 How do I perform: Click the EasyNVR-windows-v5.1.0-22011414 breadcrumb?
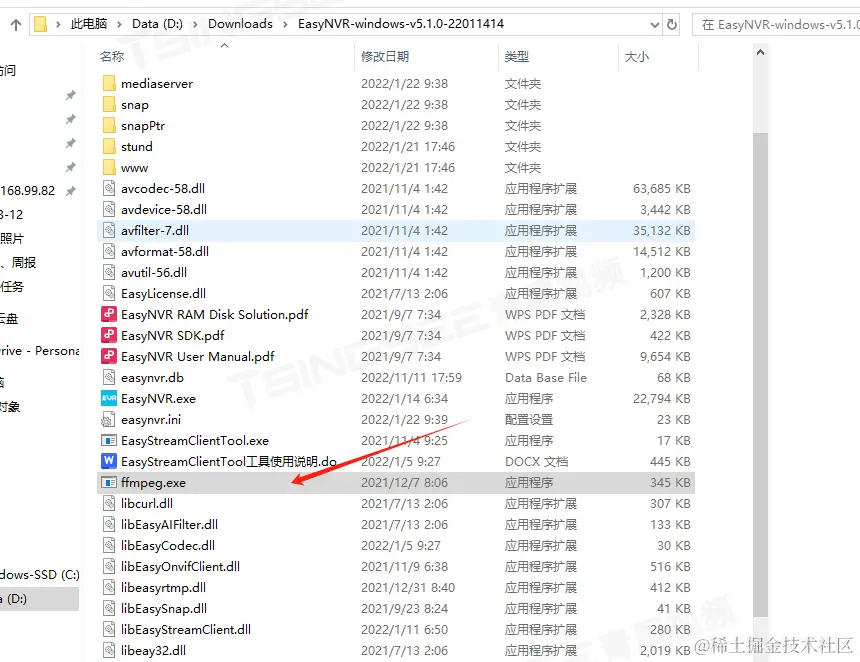pos(401,24)
